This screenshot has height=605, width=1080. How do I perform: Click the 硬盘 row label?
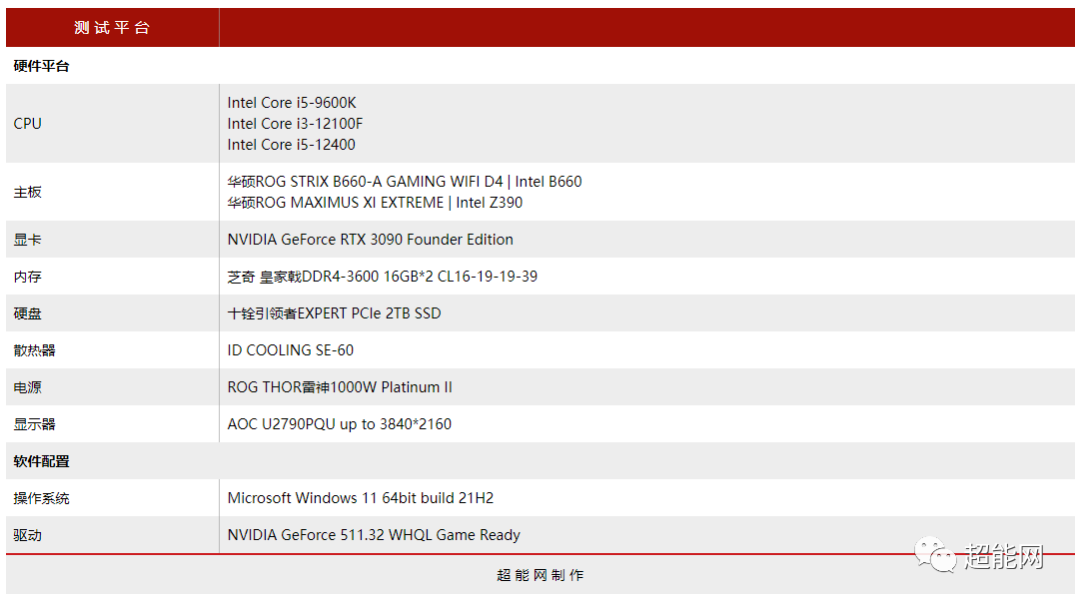click(28, 314)
